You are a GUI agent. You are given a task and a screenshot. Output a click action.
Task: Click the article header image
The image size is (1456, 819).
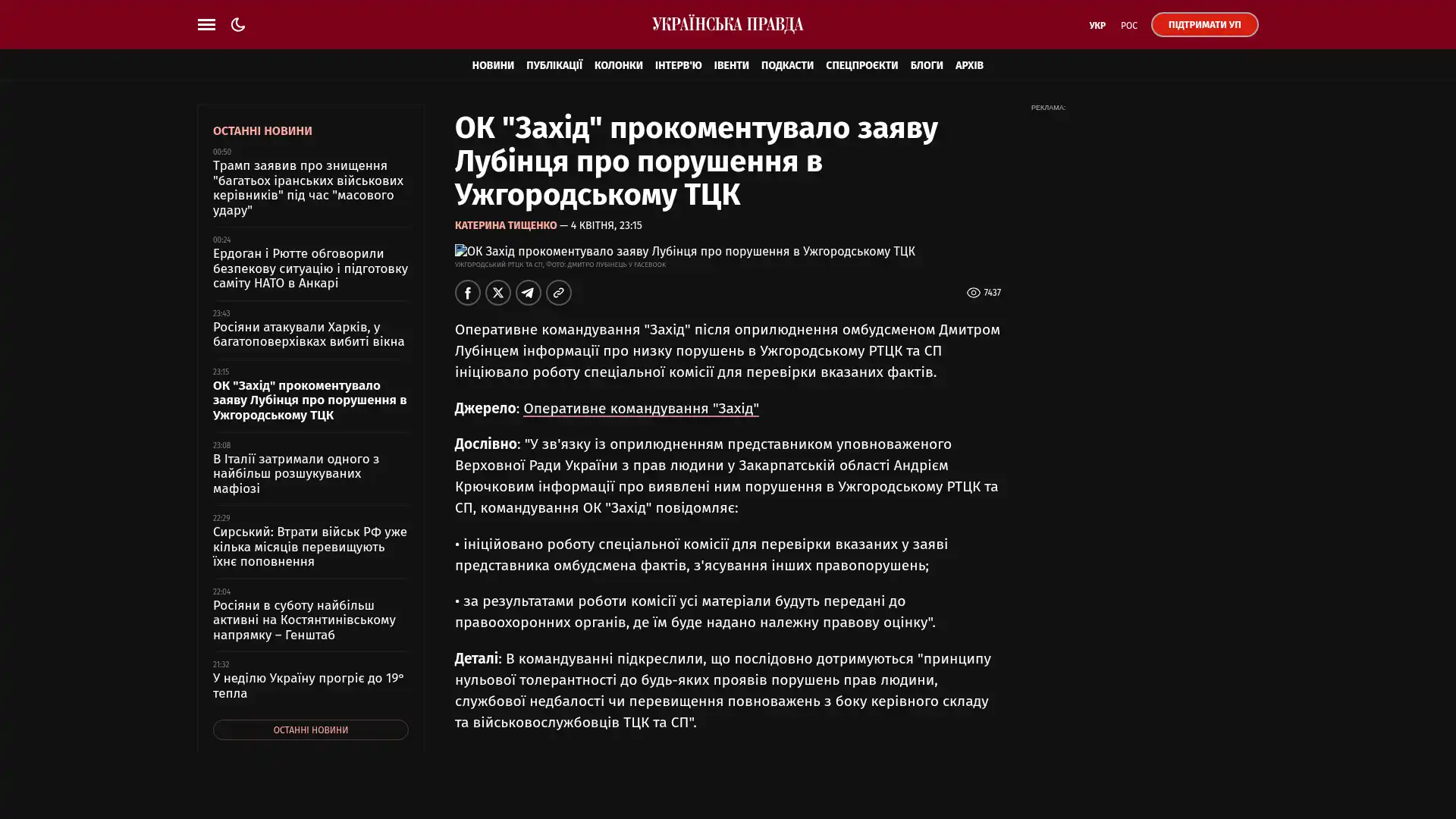pos(684,251)
